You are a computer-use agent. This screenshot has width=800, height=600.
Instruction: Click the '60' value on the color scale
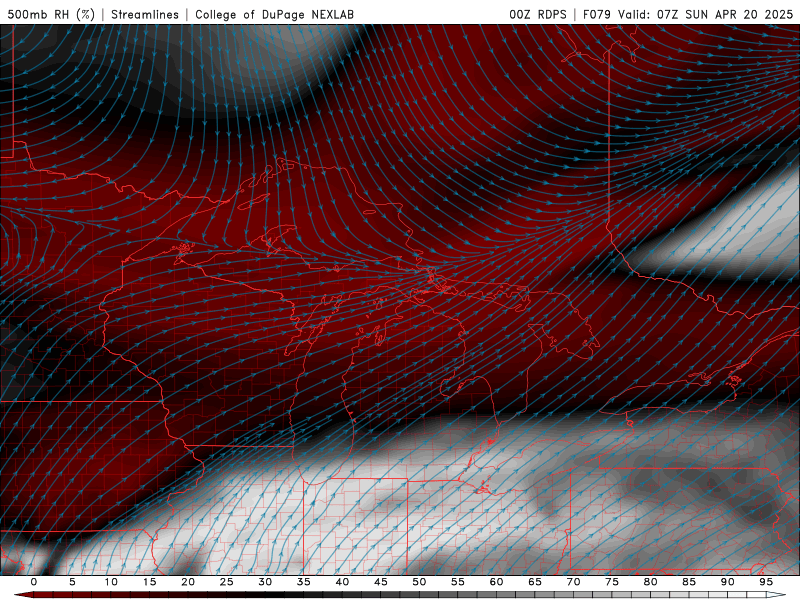tap(496, 582)
